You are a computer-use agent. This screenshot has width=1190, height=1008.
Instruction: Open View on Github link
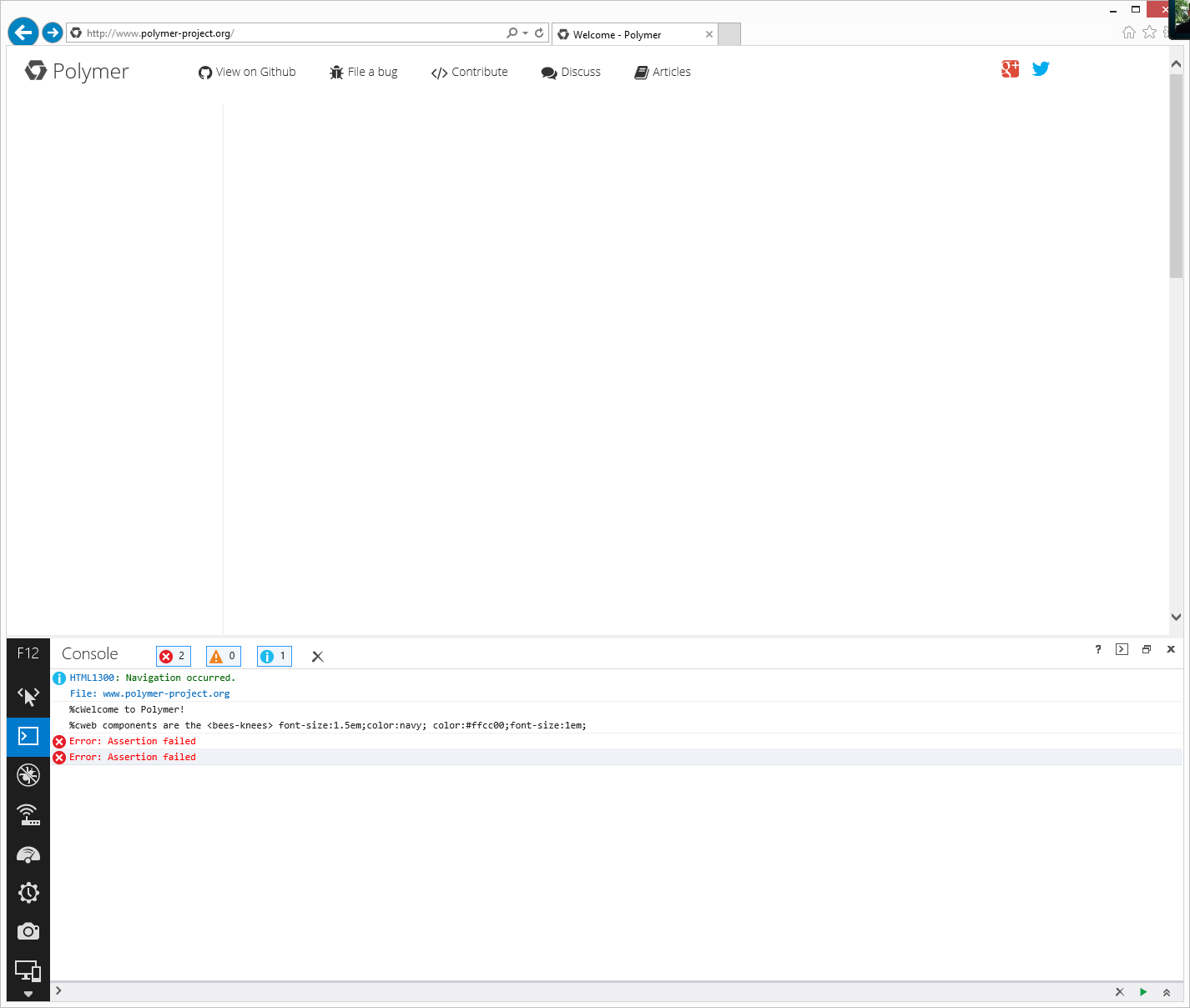[247, 72]
